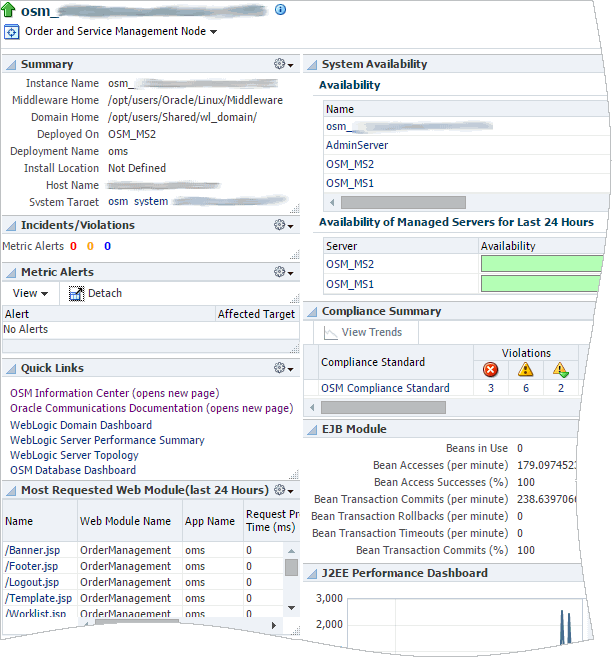Open the Quick Links gear options menu
The width and height of the screenshot is (612, 658).
coord(283,368)
